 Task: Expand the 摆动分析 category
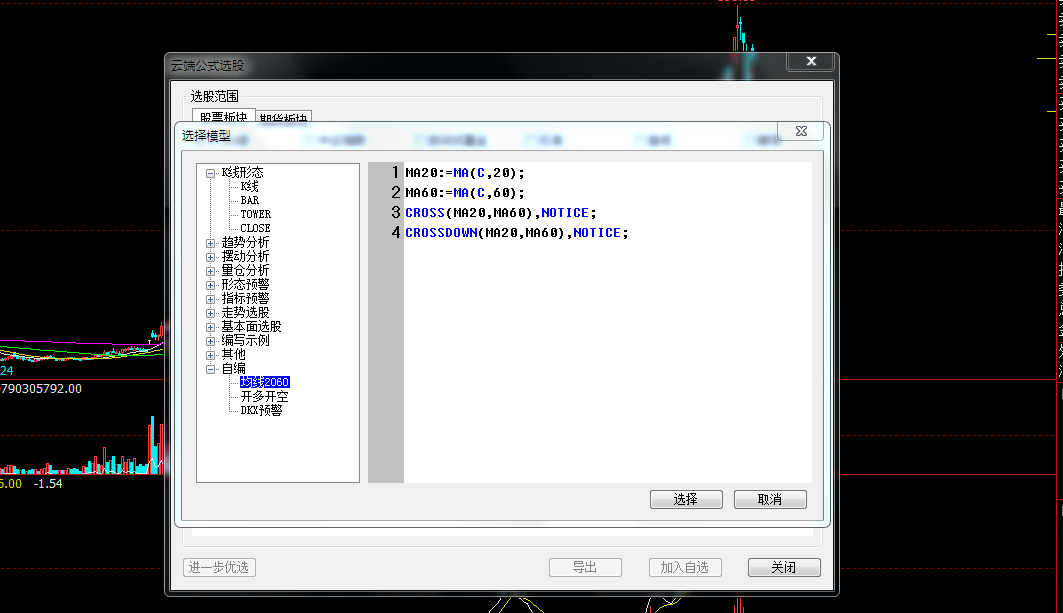[x=211, y=257]
